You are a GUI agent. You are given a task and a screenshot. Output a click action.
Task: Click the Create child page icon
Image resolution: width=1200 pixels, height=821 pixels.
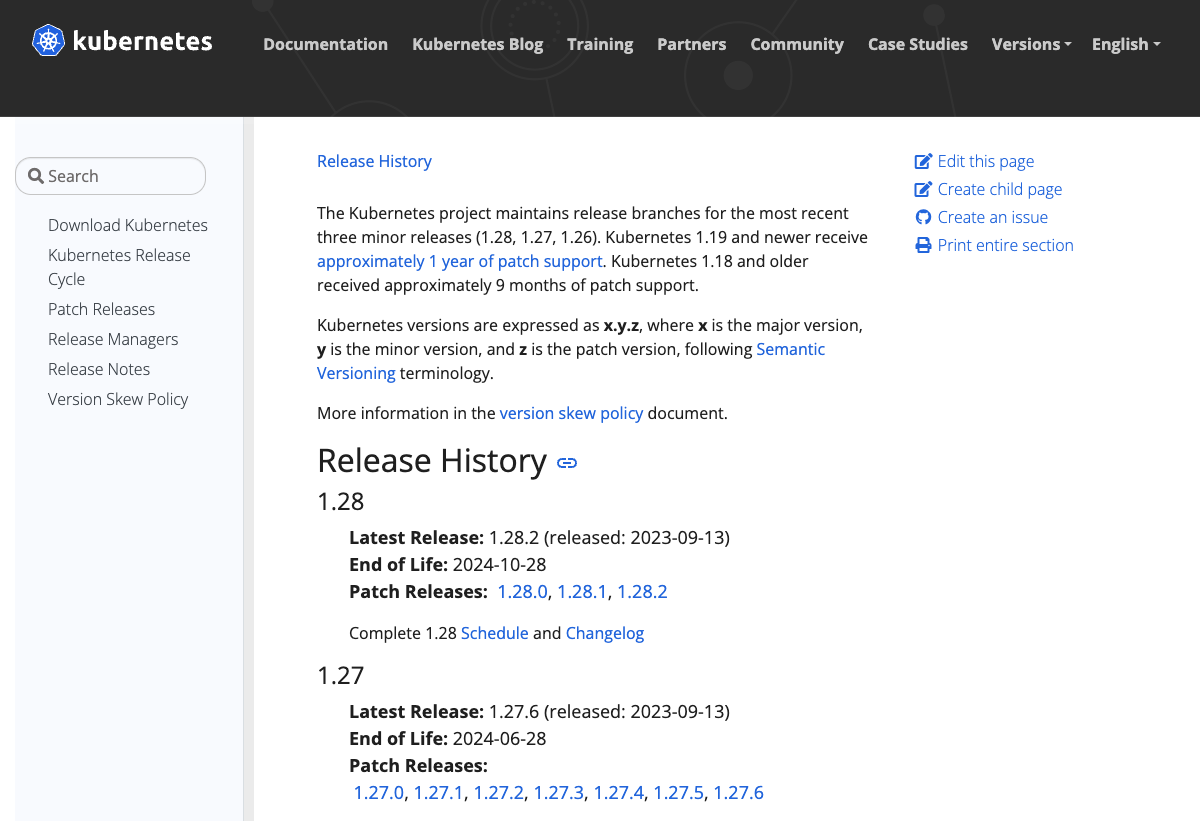click(x=922, y=188)
